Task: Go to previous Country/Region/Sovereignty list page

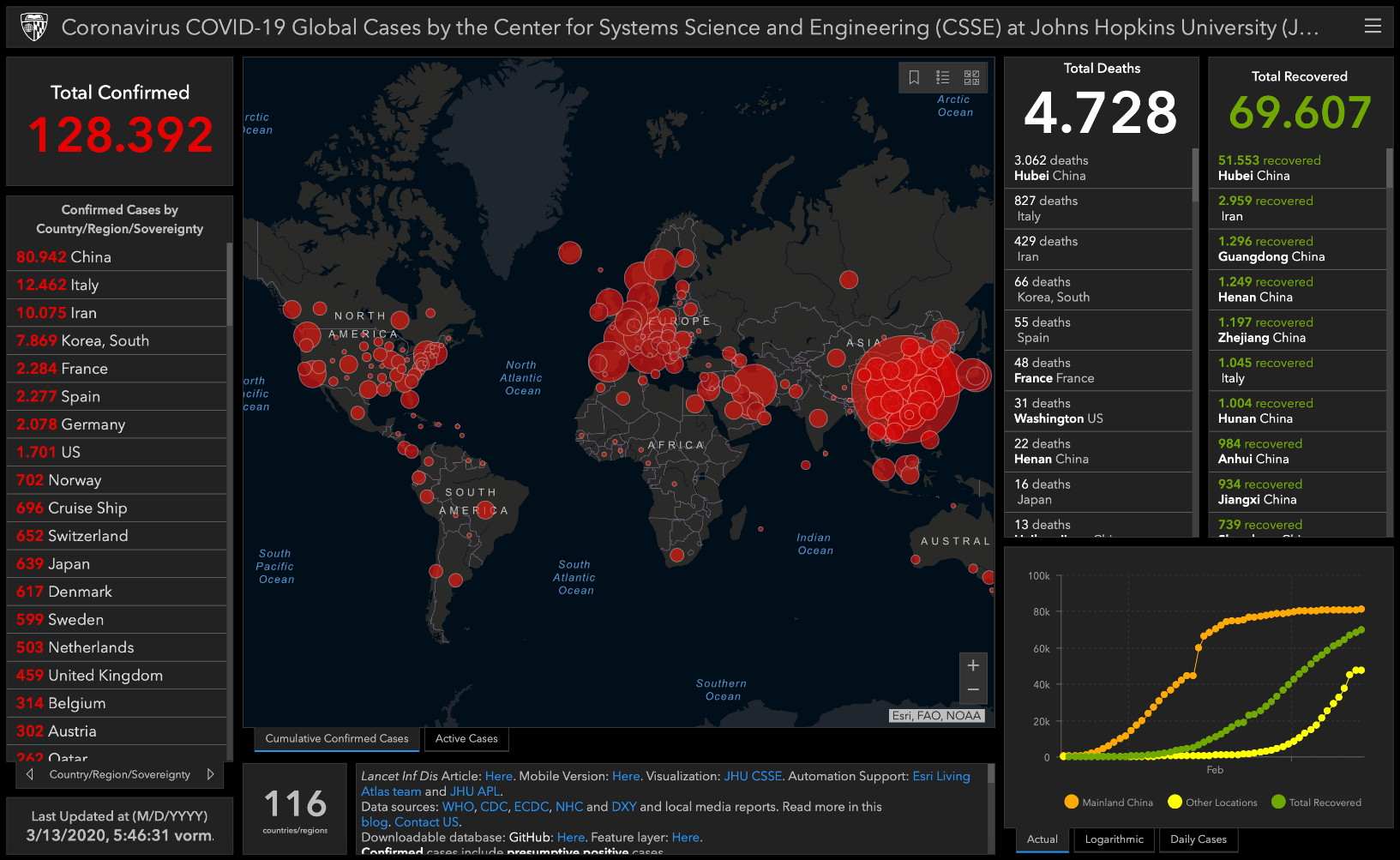Action: click(x=30, y=774)
